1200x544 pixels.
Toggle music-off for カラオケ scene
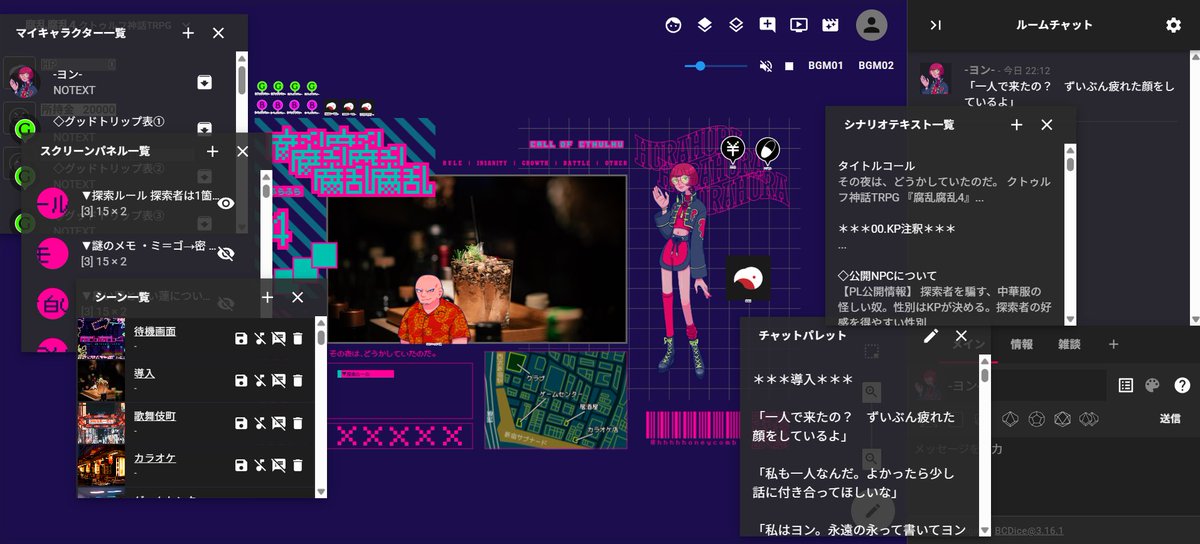(x=259, y=465)
